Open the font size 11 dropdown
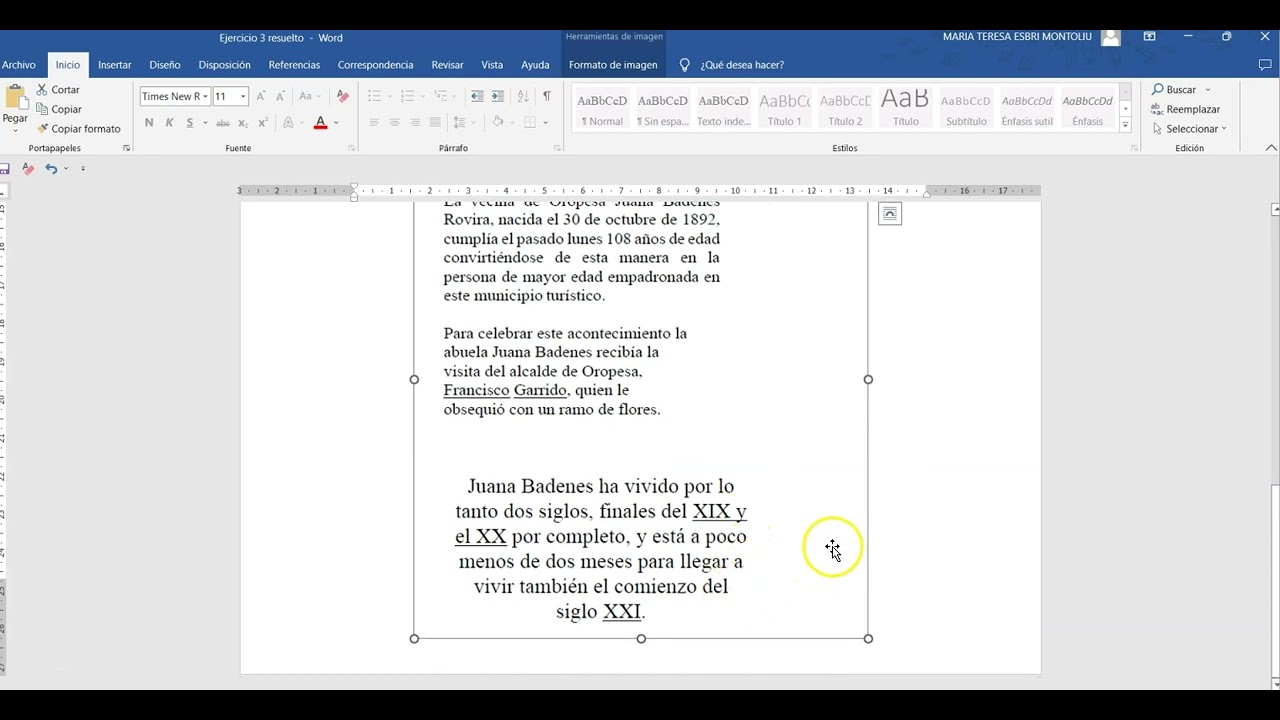 pyautogui.click(x=243, y=97)
